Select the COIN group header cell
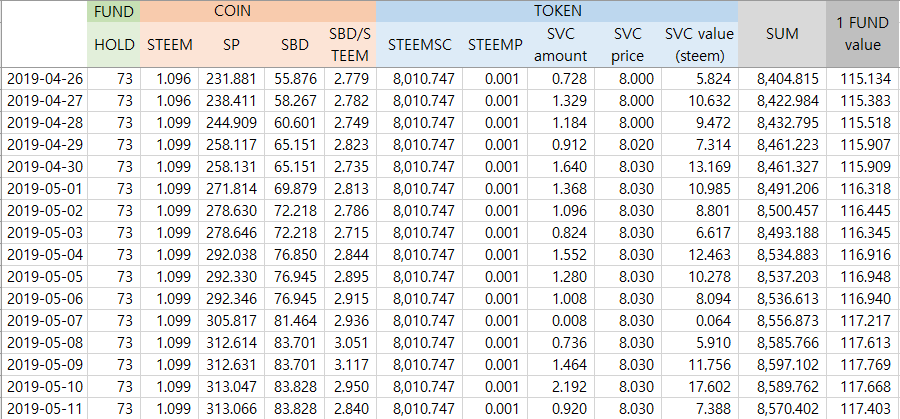900x419 pixels. point(258,11)
